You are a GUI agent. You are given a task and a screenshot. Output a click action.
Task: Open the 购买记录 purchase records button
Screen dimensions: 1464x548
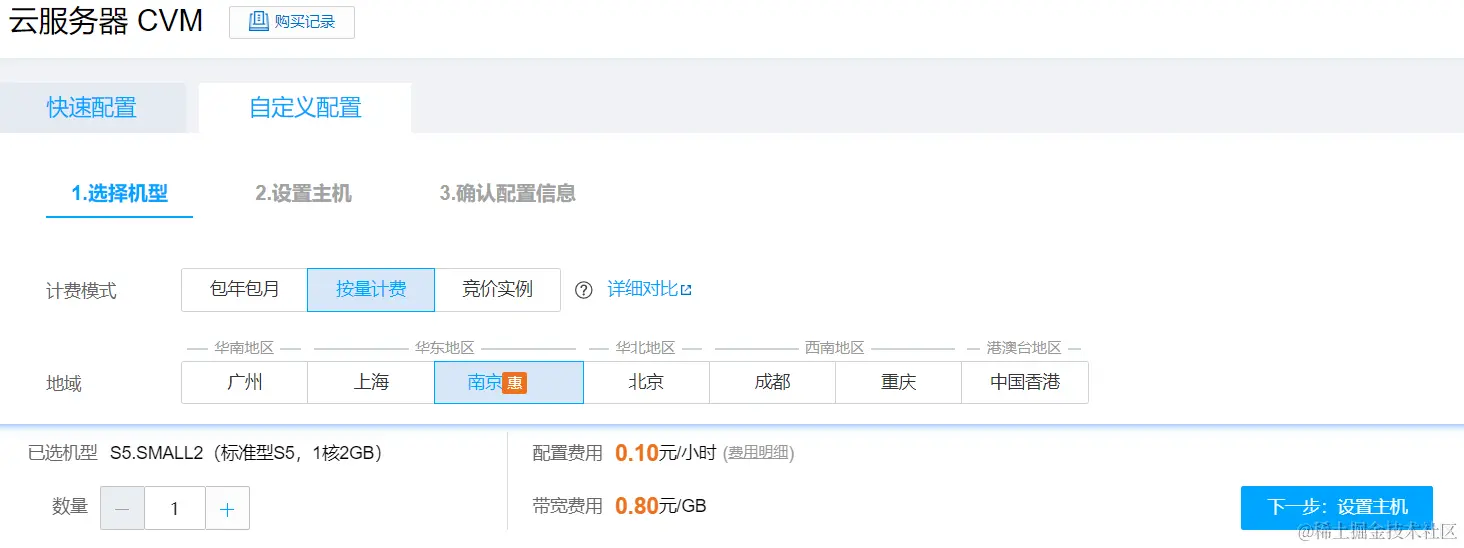pos(292,22)
